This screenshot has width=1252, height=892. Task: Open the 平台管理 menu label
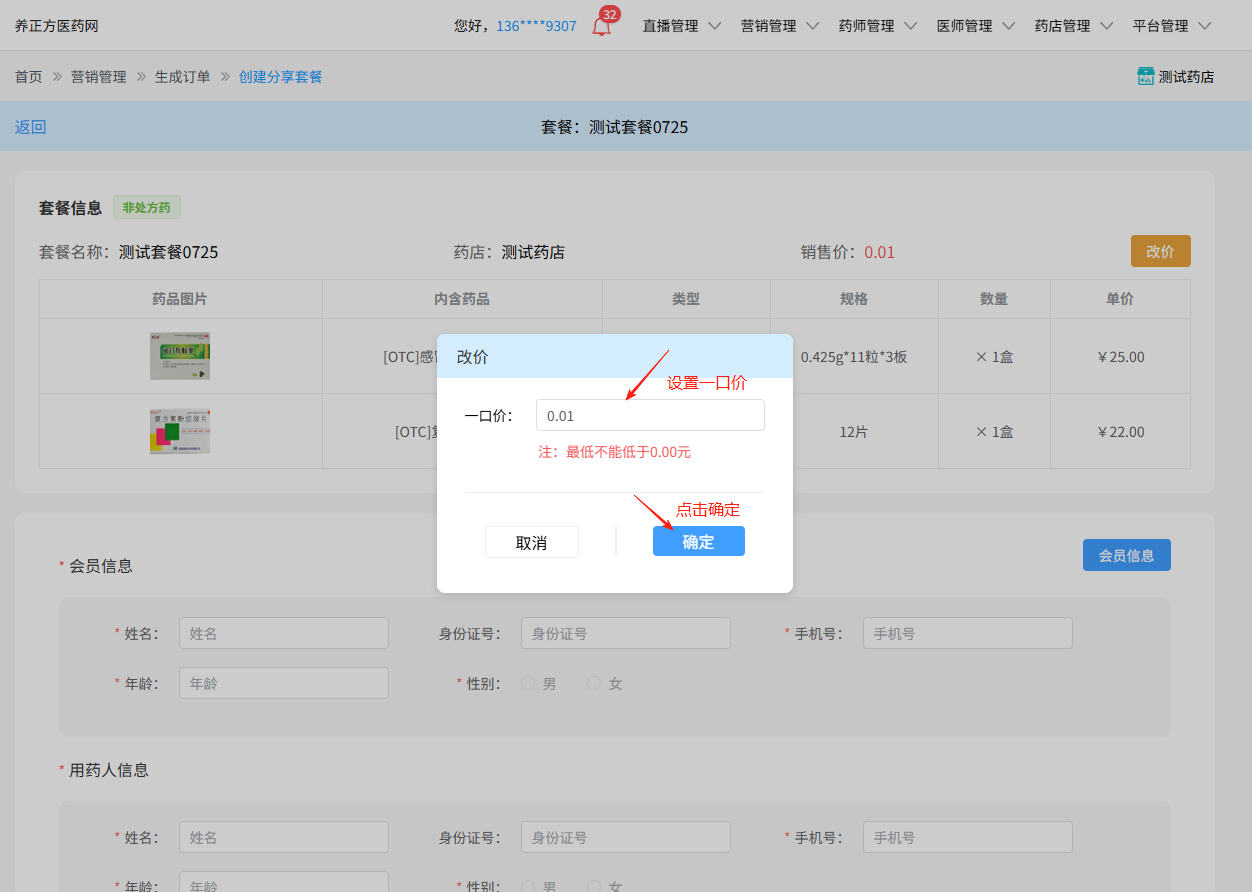point(1160,26)
